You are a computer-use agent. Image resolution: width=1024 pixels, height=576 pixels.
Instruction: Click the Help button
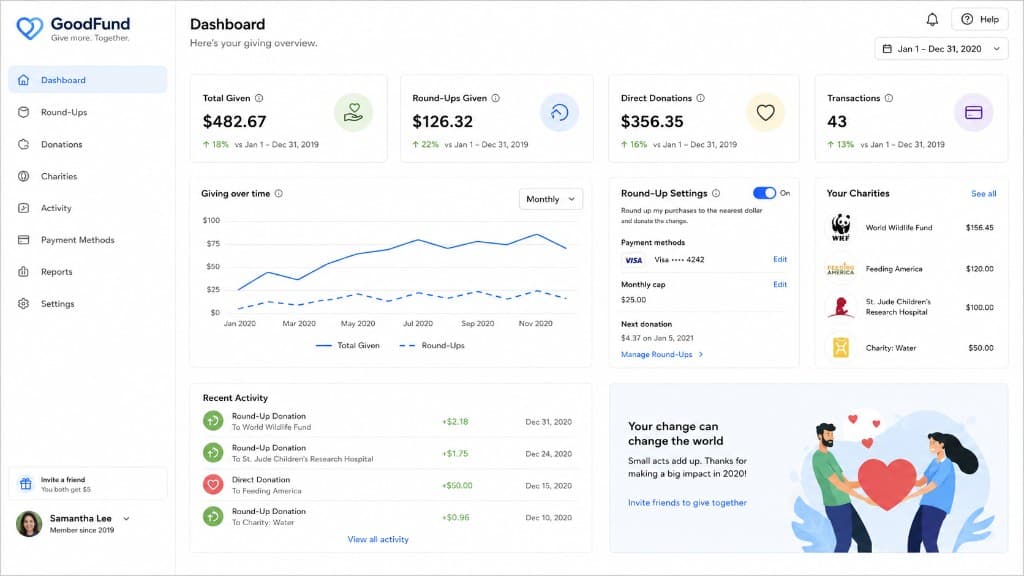pos(980,20)
